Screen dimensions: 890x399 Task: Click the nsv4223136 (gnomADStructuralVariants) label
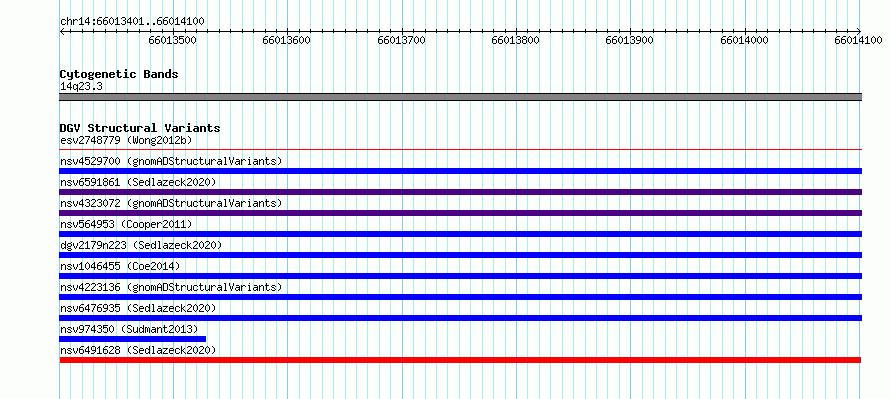coord(171,287)
